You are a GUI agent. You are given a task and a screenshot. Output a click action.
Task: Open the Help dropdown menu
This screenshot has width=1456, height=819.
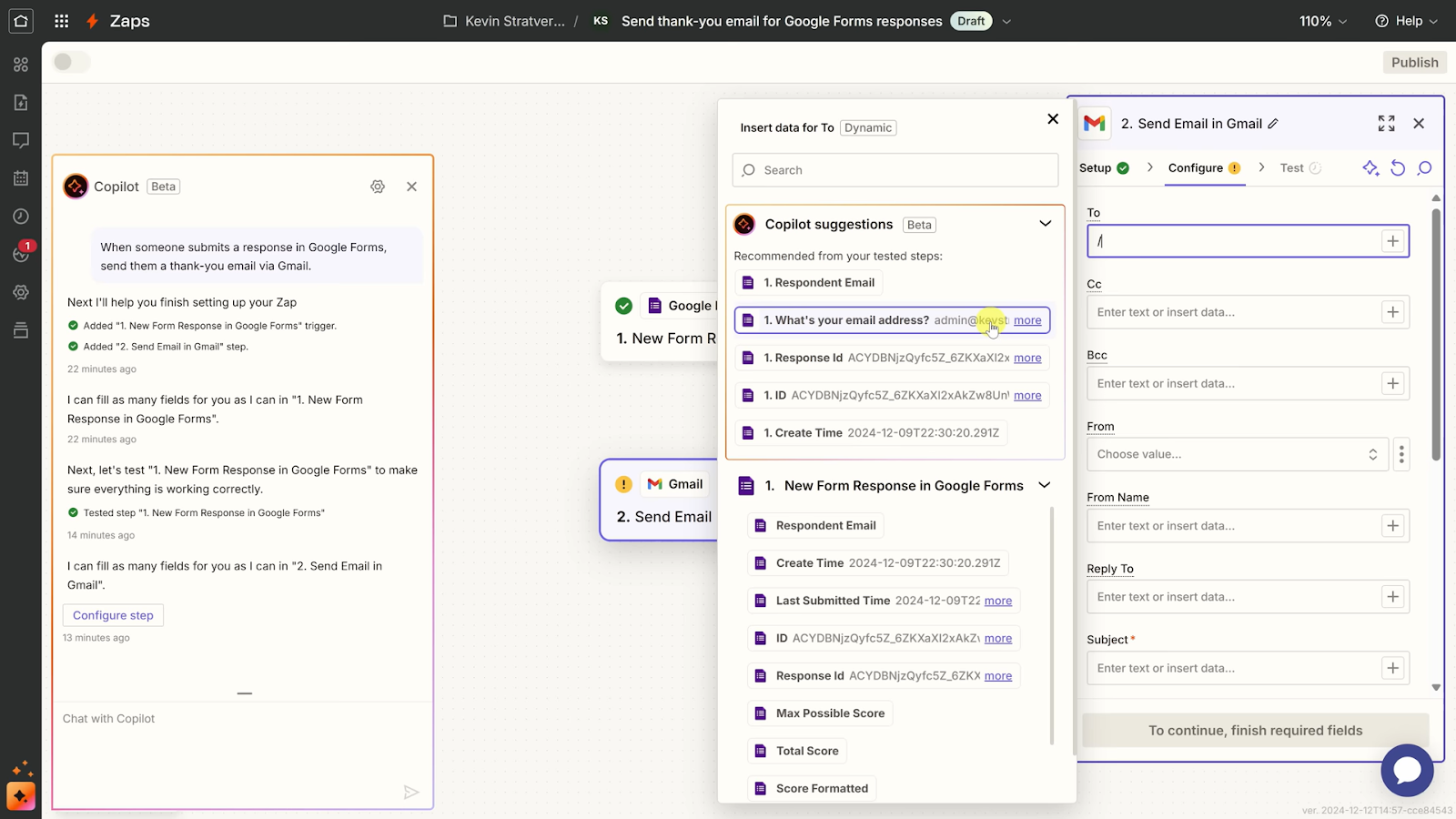click(1406, 21)
